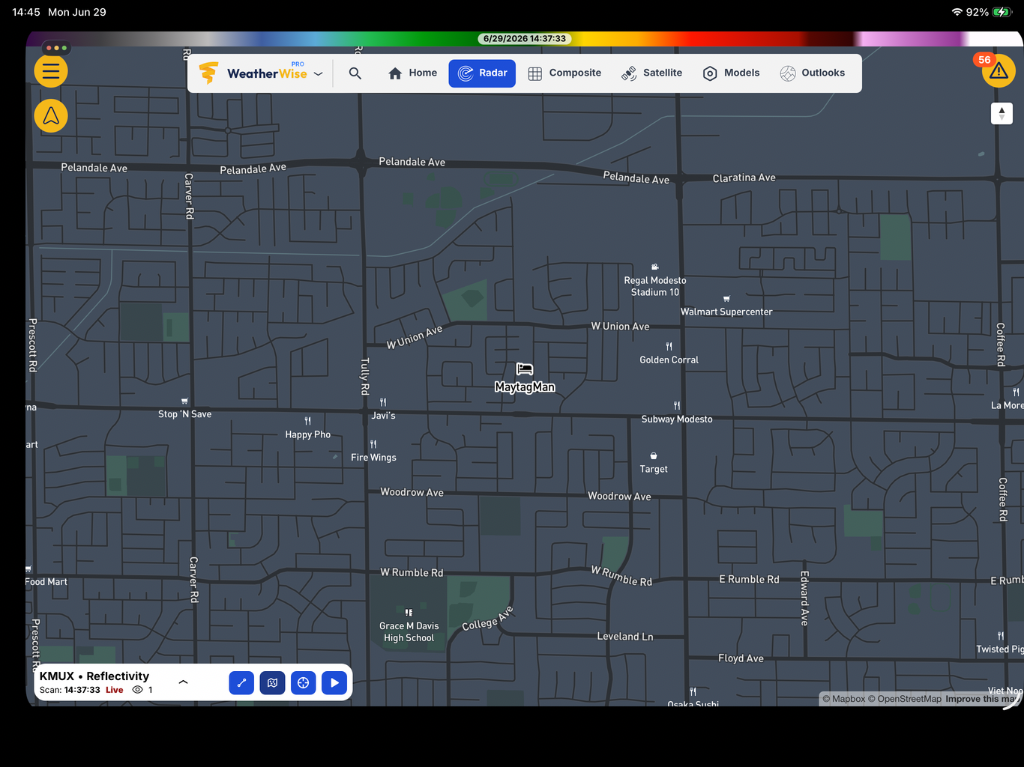Click the Subway Modesto restaurant marker
This screenshot has width=1024, height=767.
tap(677, 413)
